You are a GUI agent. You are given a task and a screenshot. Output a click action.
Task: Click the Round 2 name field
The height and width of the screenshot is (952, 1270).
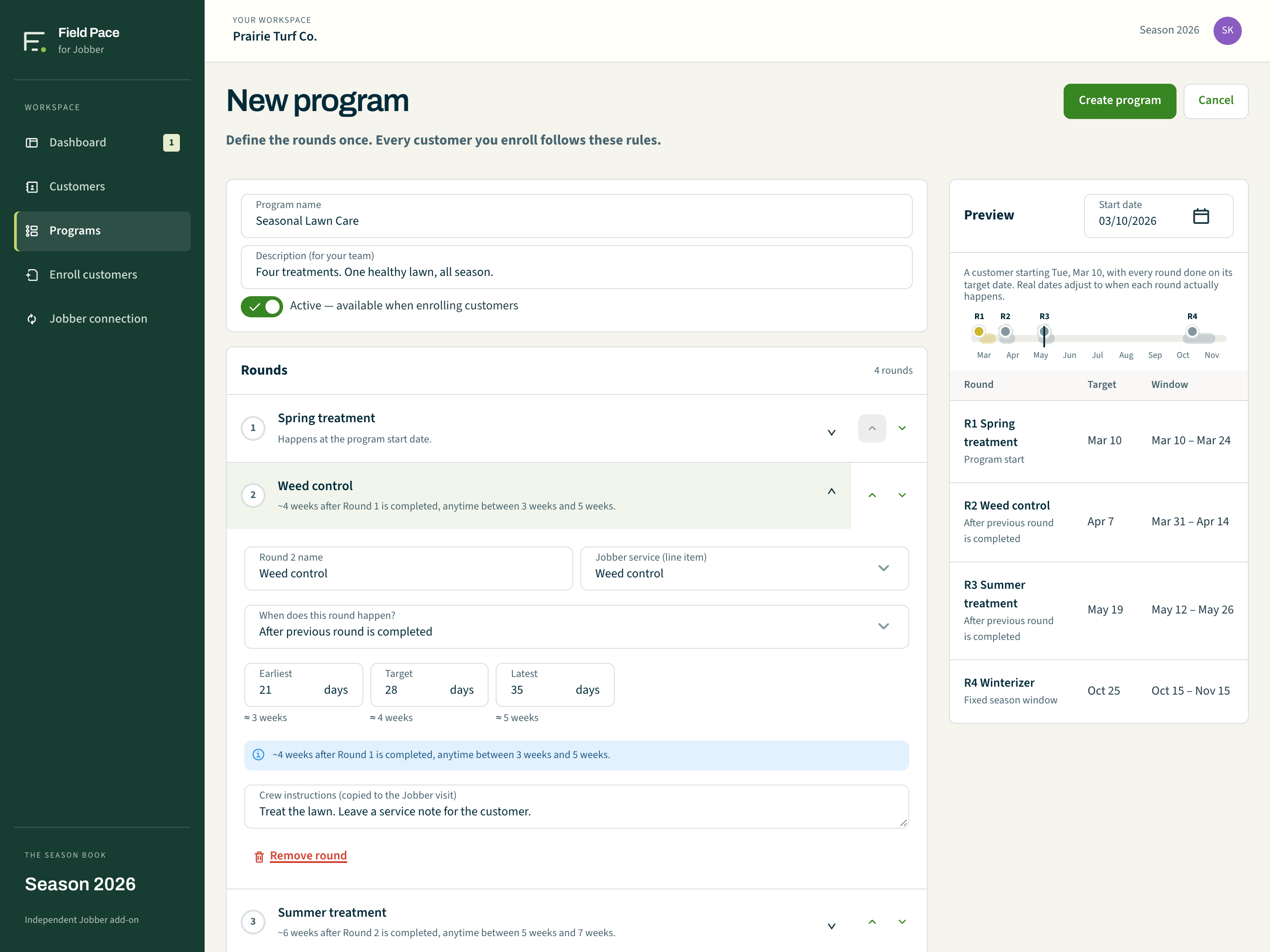408,568
